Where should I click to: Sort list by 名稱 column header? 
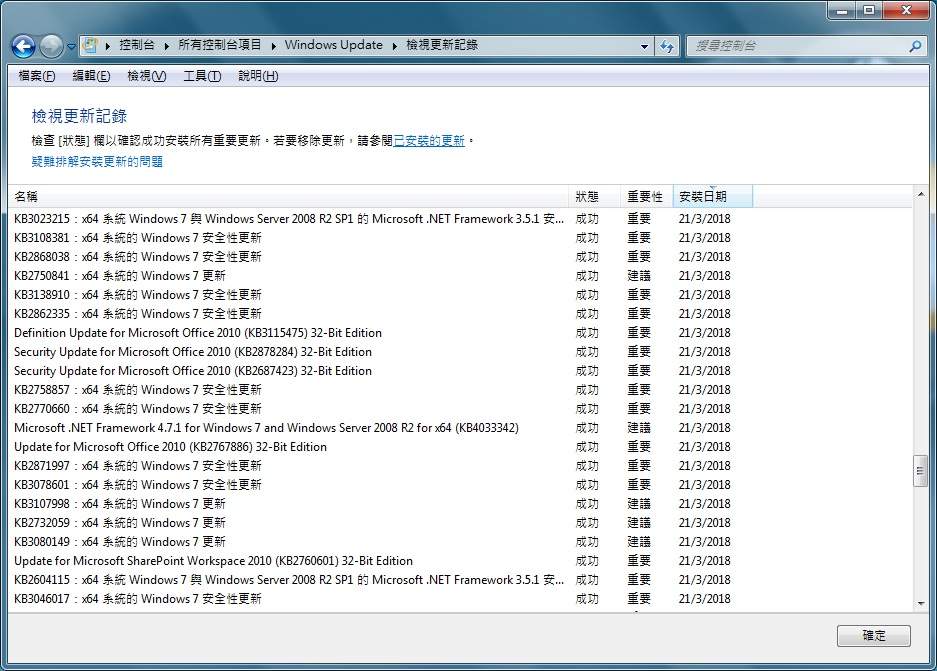coord(289,197)
